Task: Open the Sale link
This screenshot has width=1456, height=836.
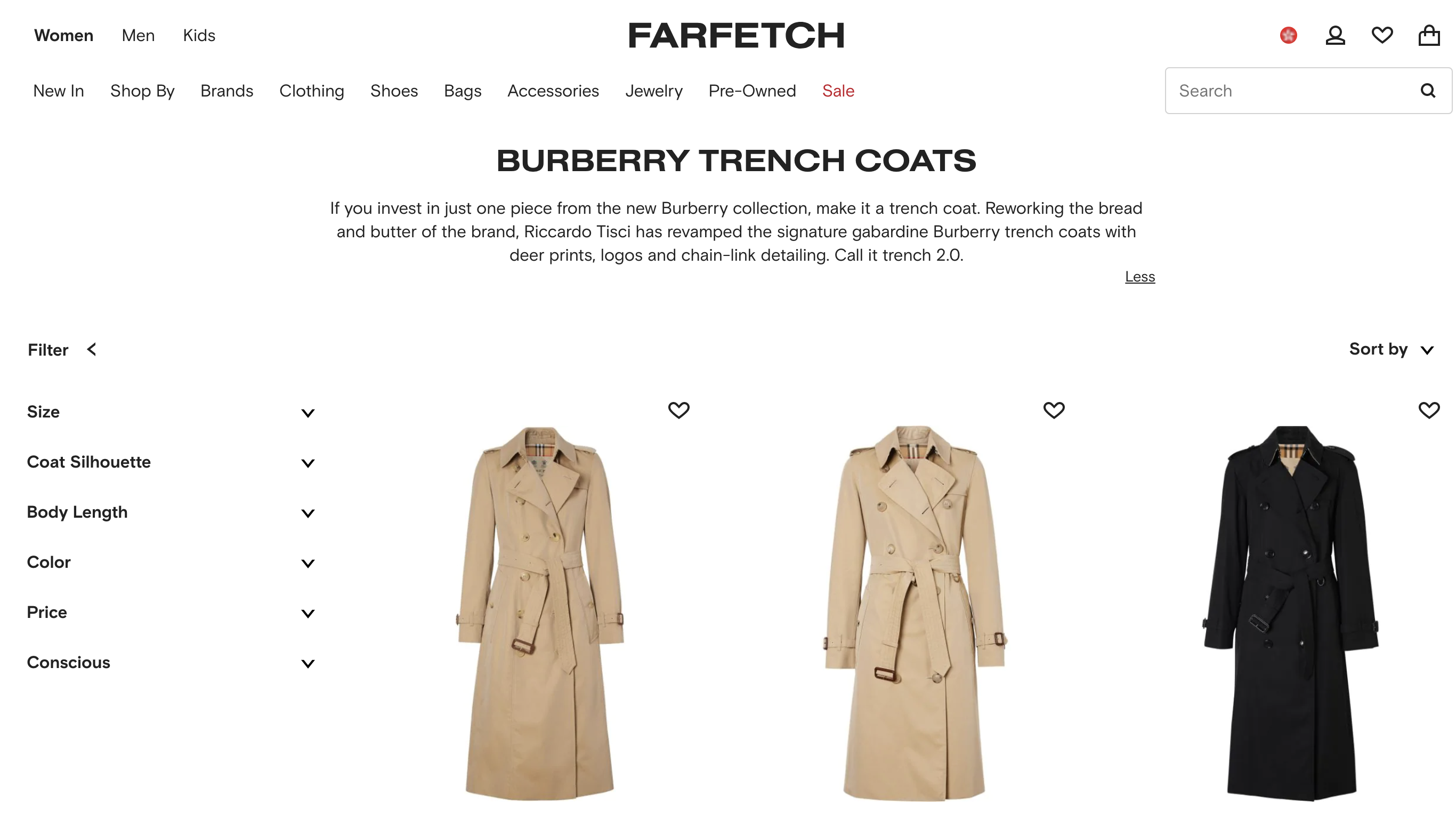Action: pos(838,91)
